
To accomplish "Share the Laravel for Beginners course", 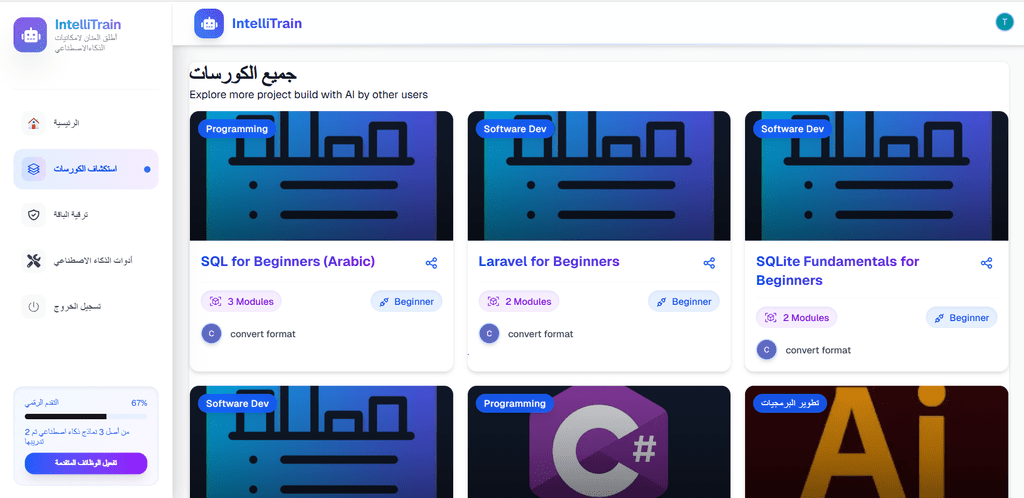I will point(709,263).
